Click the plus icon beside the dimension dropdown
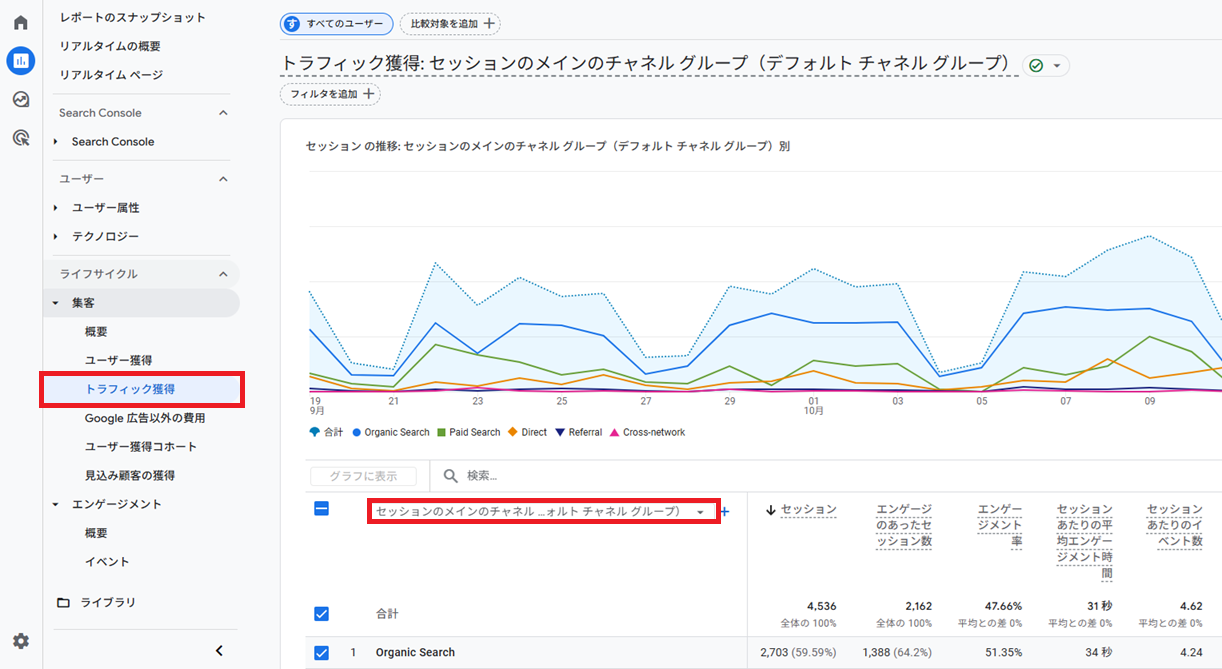Viewport: 1222px width, 669px height. pyautogui.click(x=725, y=512)
